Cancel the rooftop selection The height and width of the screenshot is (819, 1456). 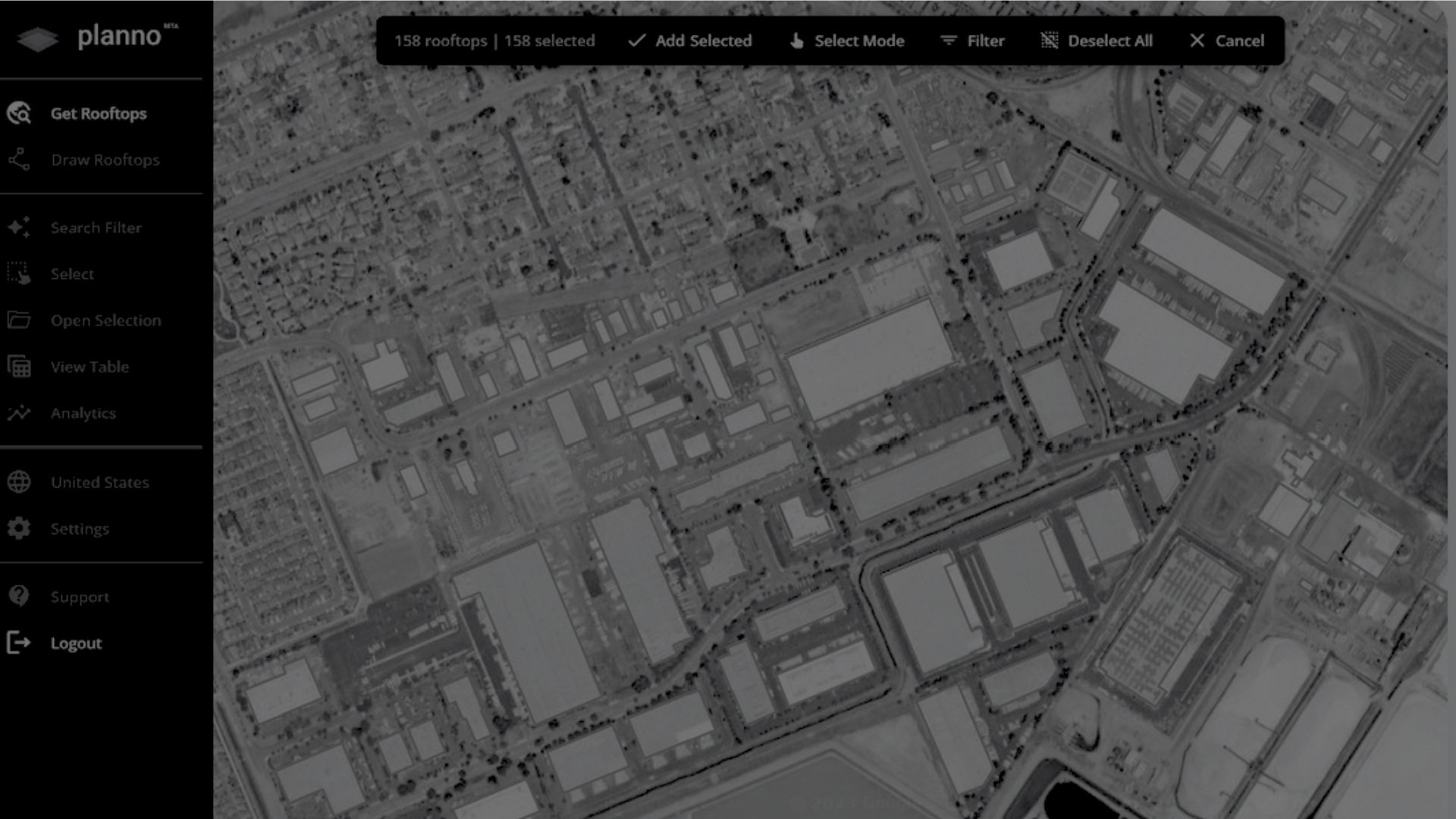(x=1227, y=41)
